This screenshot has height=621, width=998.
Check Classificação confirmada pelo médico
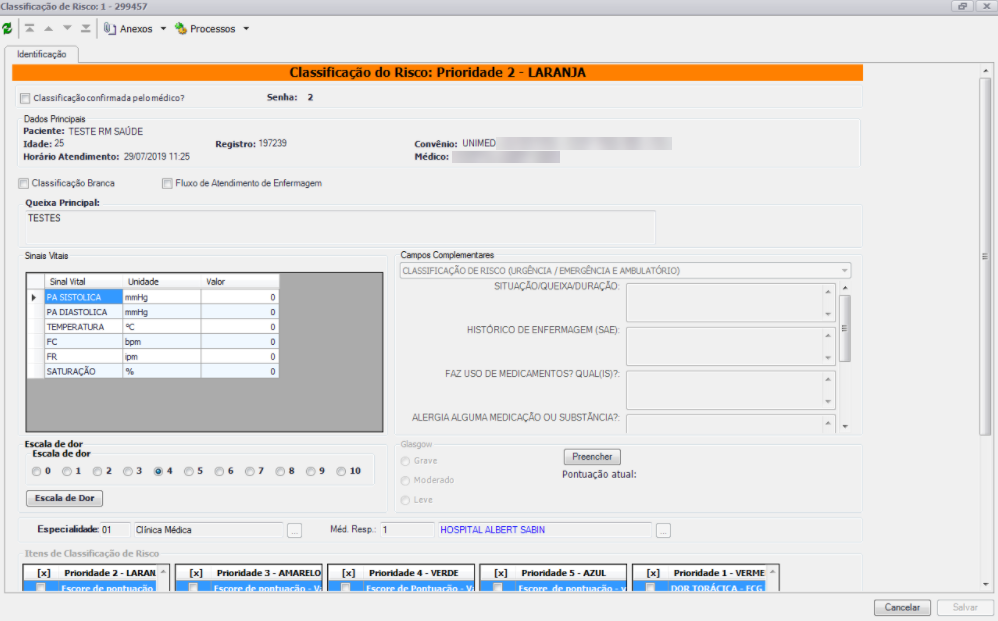click(25, 98)
